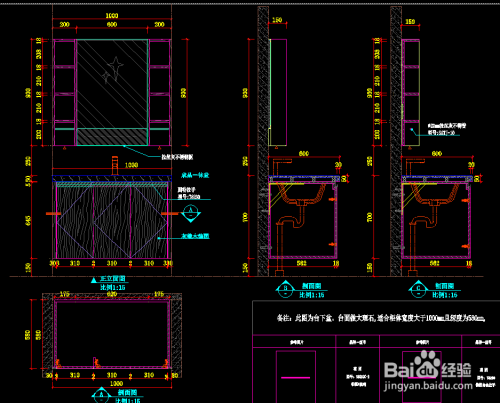Click the sparkle star symbol on the mirror
The height and width of the screenshot is (403, 500).
pyautogui.click(x=113, y=69)
